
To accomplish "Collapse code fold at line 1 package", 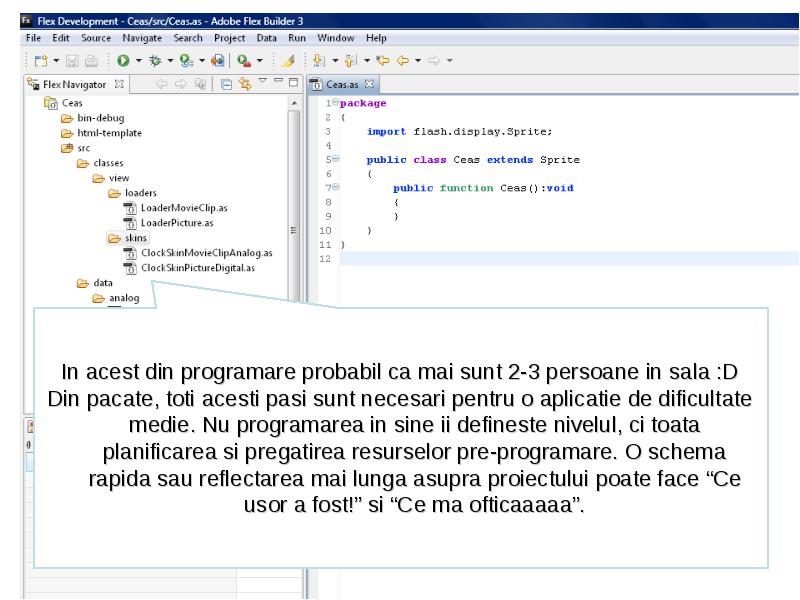I will click(x=335, y=103).
